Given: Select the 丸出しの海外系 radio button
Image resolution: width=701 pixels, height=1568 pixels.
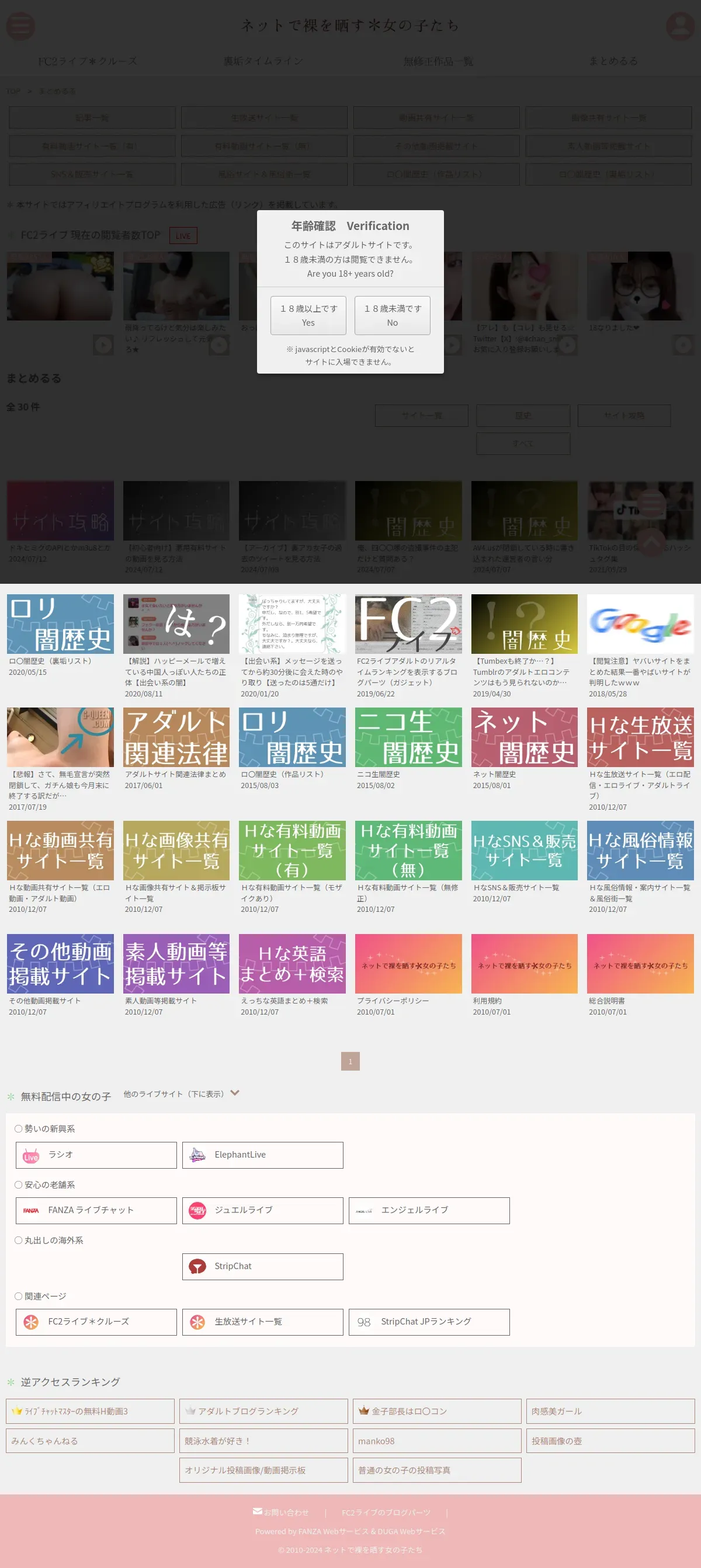Looking at the screenshot, I should pyautogui.click(x=18, y=1240).
